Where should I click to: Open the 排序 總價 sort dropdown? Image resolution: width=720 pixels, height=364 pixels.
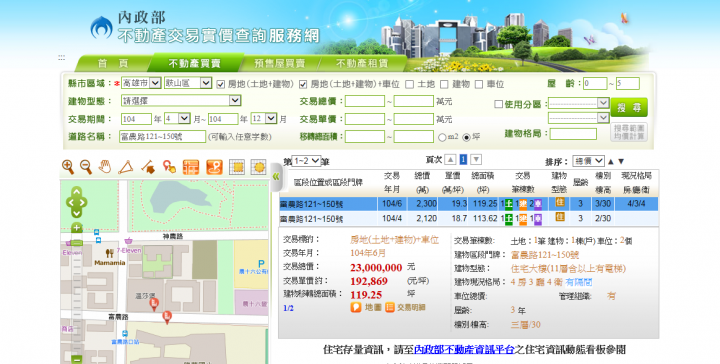588,161
